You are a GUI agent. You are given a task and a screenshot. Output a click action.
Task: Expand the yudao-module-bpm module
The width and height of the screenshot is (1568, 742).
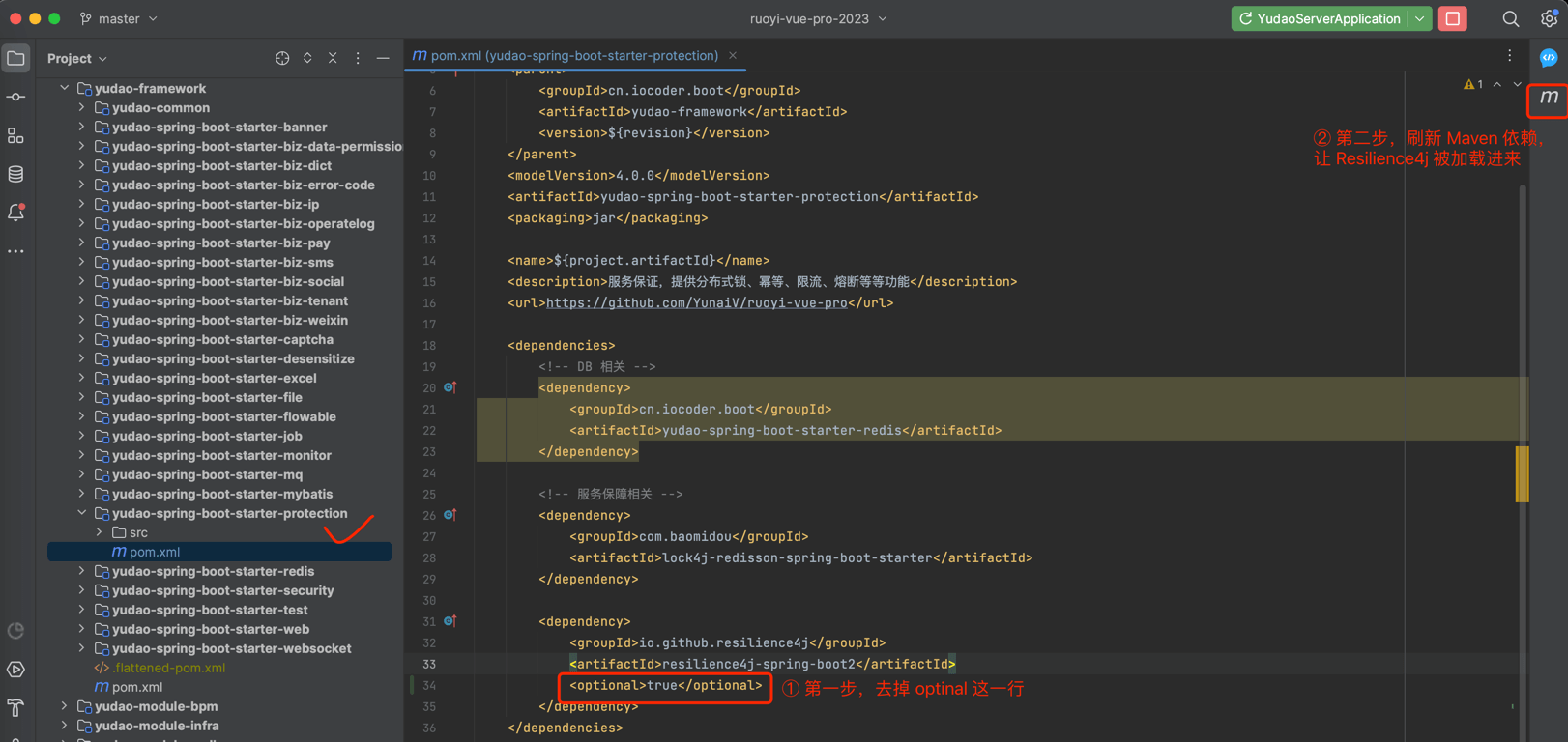point(65,706)
